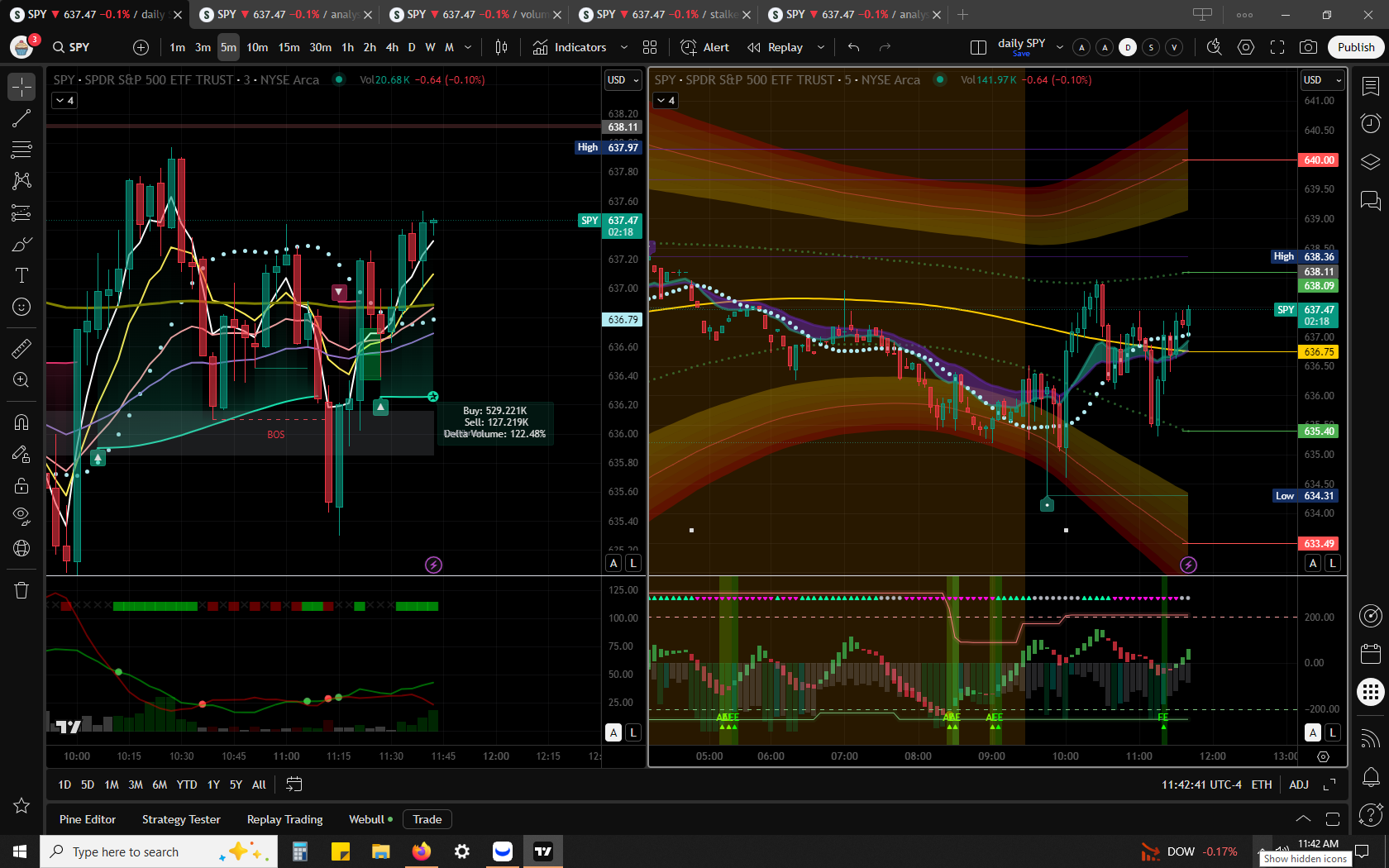Open the Indicators dialog

pos(570,47)
